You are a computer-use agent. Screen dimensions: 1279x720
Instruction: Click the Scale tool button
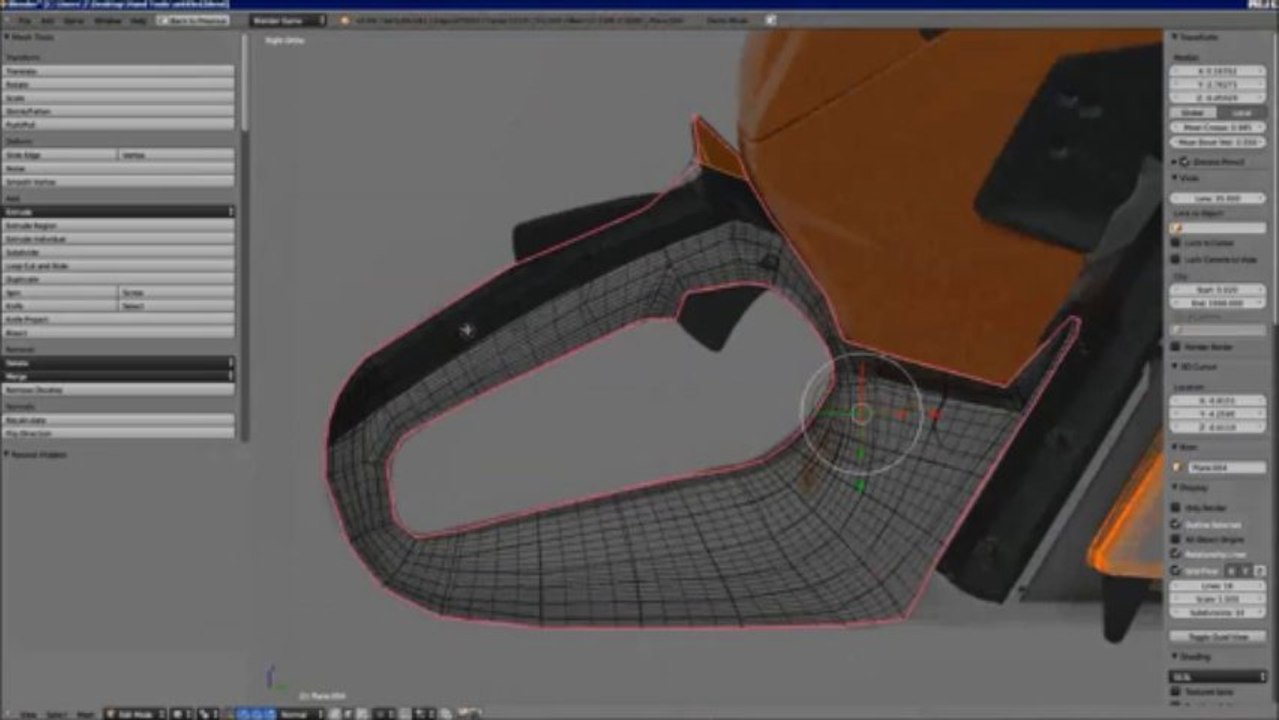pyautogui.click(x=119, y=98)
